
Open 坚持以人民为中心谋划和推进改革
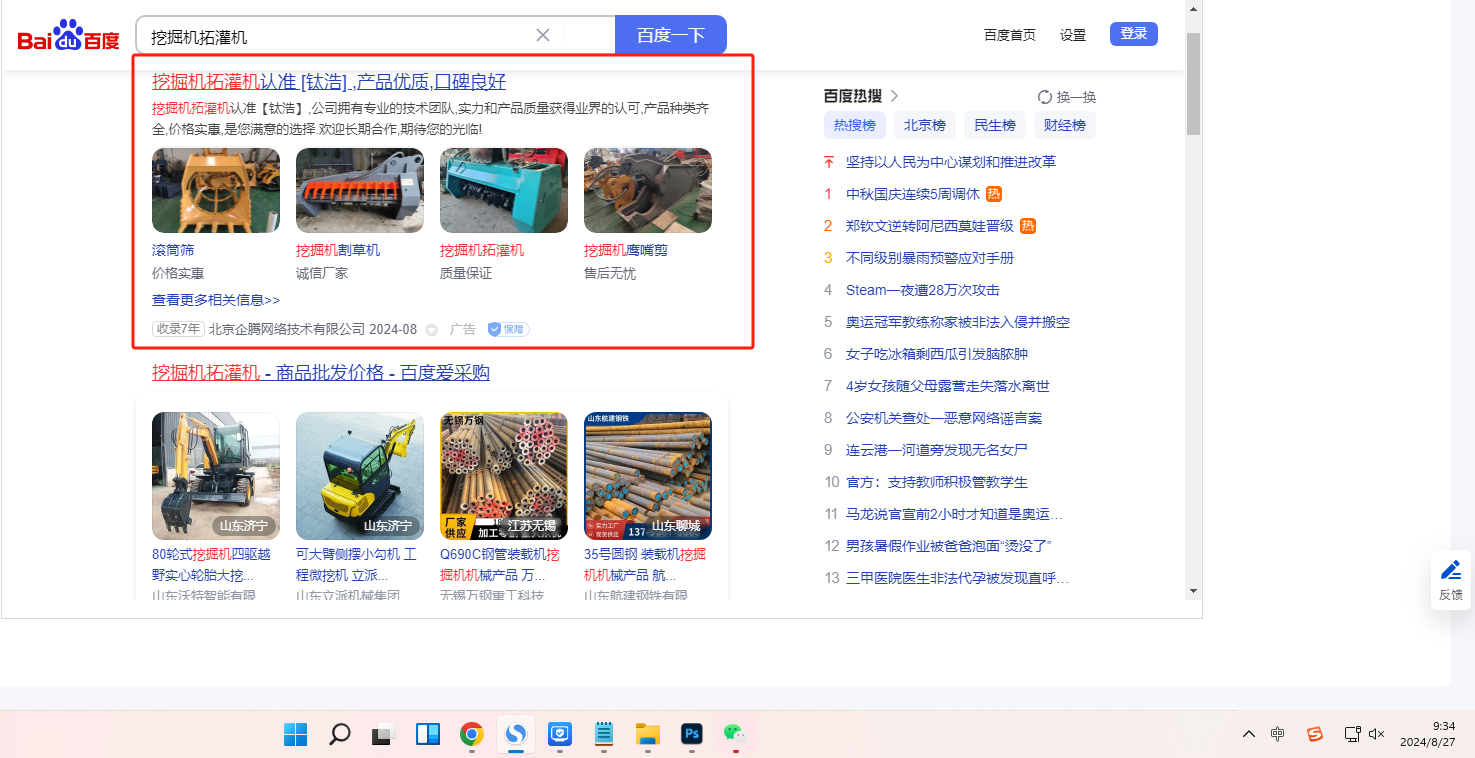coord(951,162)
